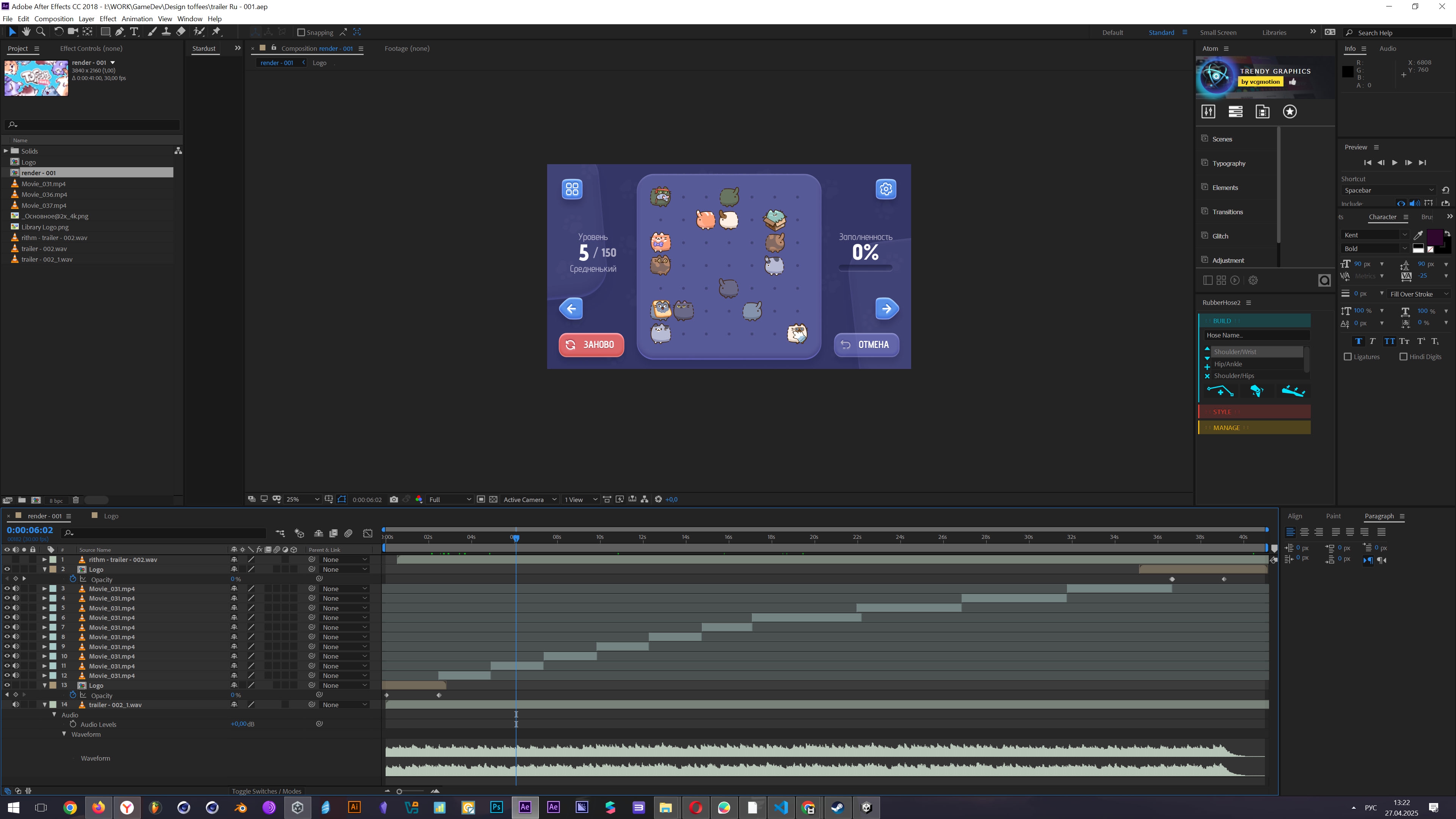The width and height of the screenshot is (1456, 819).
Task: Select the Puppet Pin tool
Action: click(217, 32)
